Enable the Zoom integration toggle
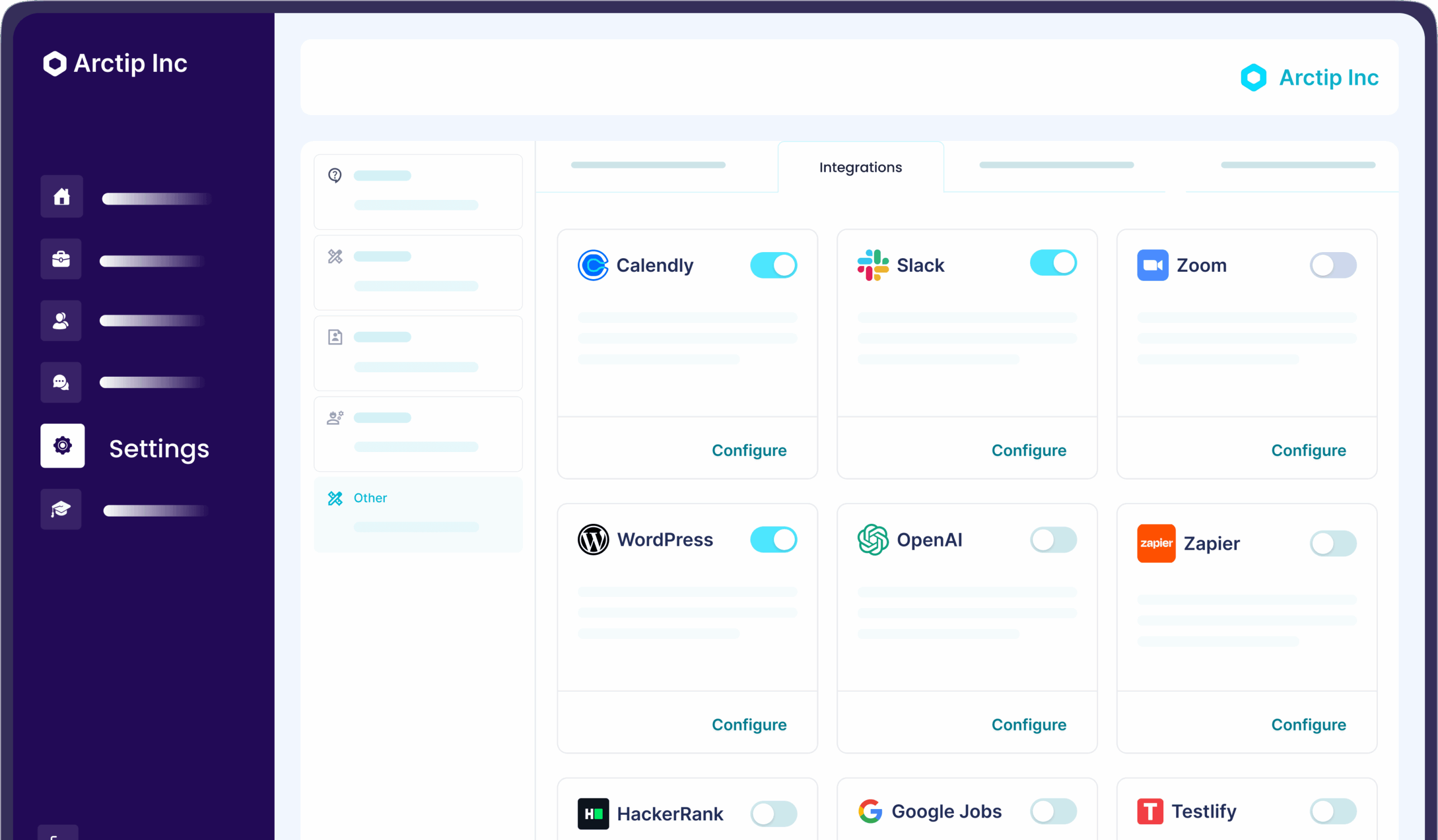The width and height of the screenshot is (1438, 840). click(1332, 265)
